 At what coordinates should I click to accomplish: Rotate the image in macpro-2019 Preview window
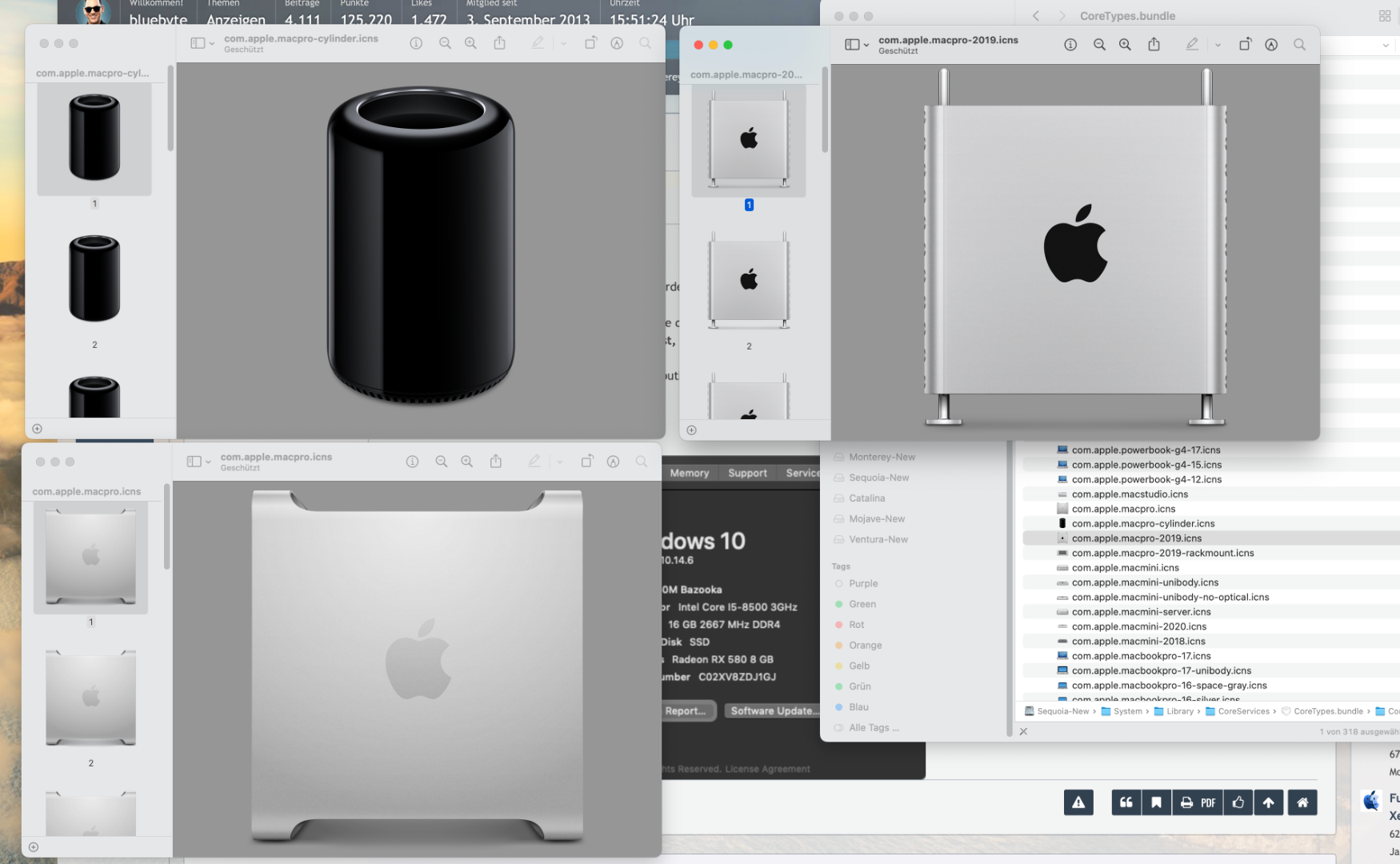1245,45
